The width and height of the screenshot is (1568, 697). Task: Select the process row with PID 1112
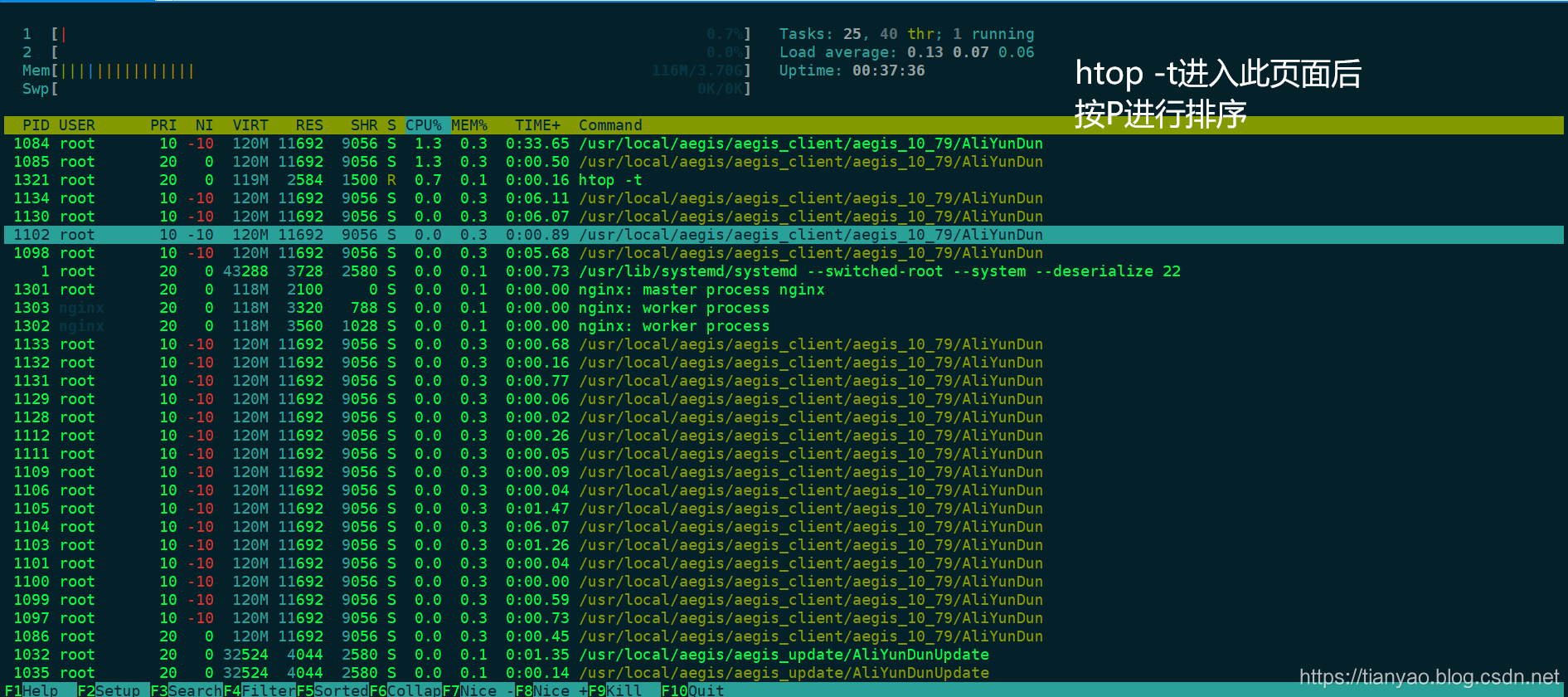coord(784,436)
